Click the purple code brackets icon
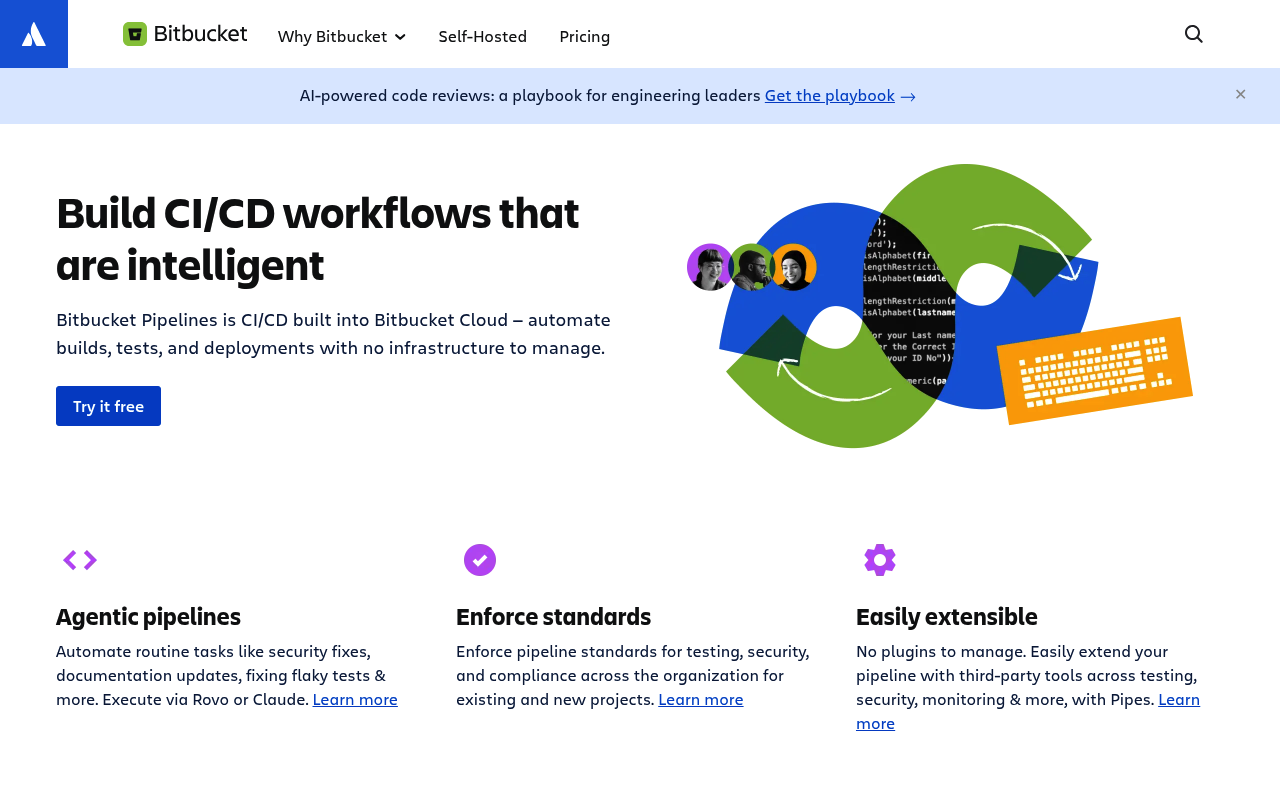Viewport: 1280px width, 800px height. [x=80, y=560]
